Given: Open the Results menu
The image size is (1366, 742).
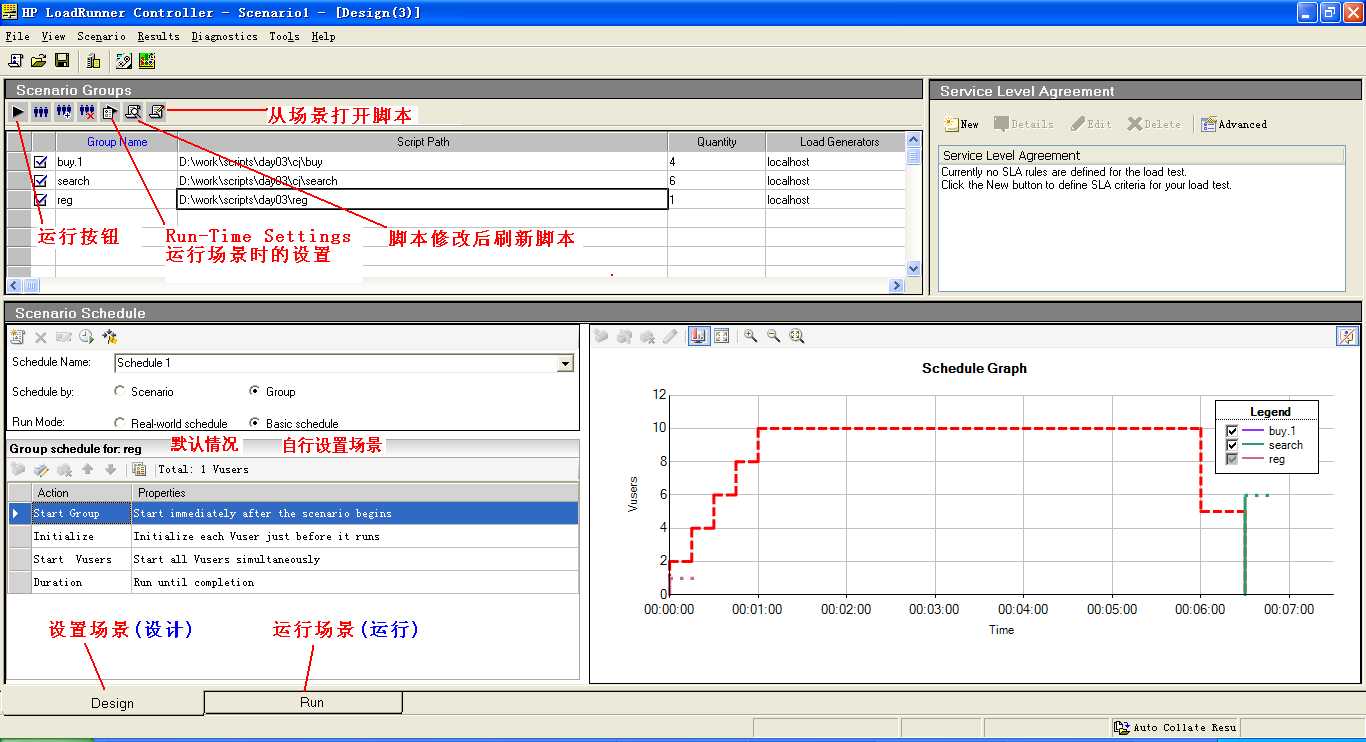Looking at the screenshot, I should coord(158,36).
